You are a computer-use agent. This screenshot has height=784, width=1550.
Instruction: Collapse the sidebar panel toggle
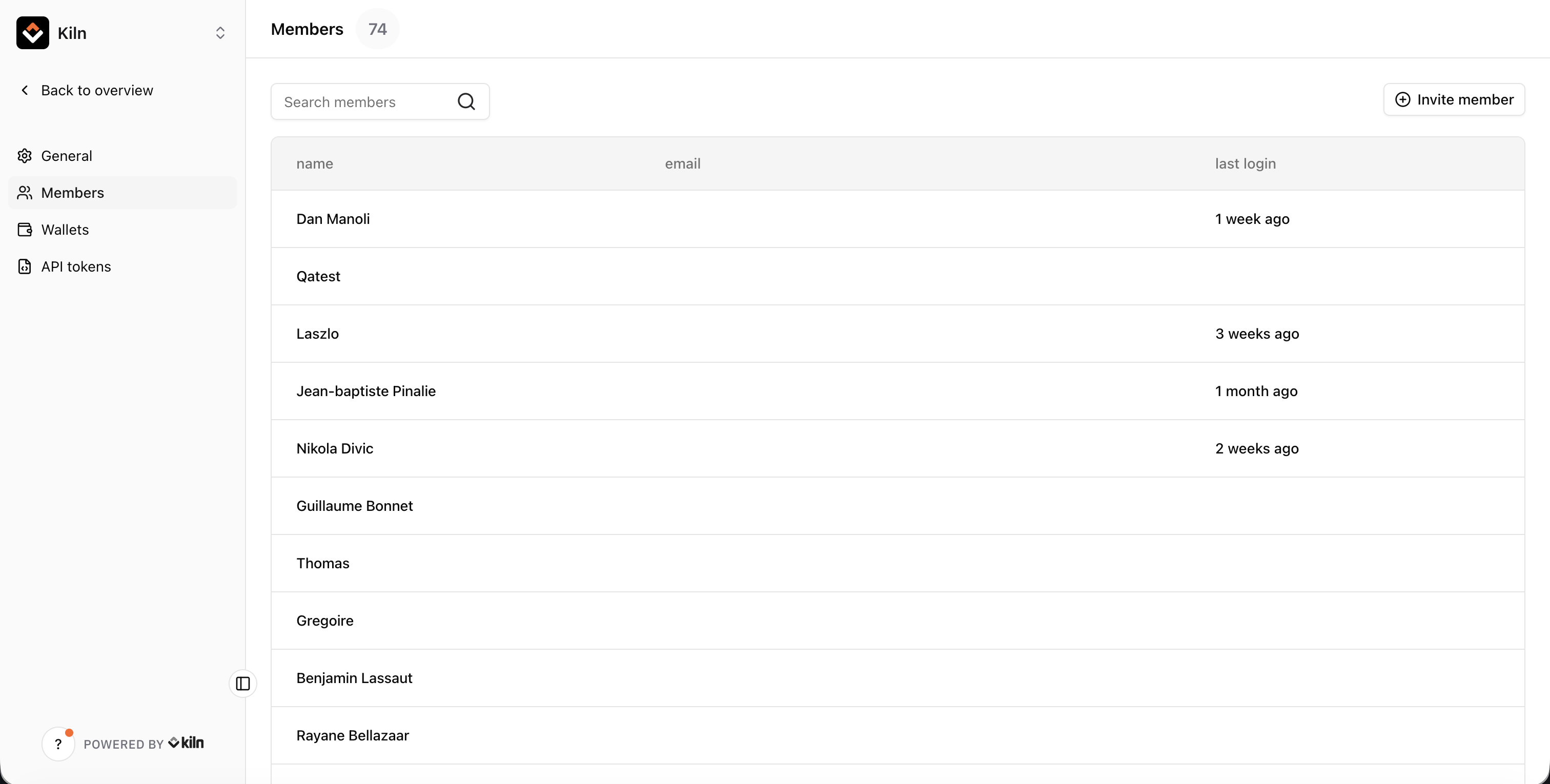(x=243, y=684)
